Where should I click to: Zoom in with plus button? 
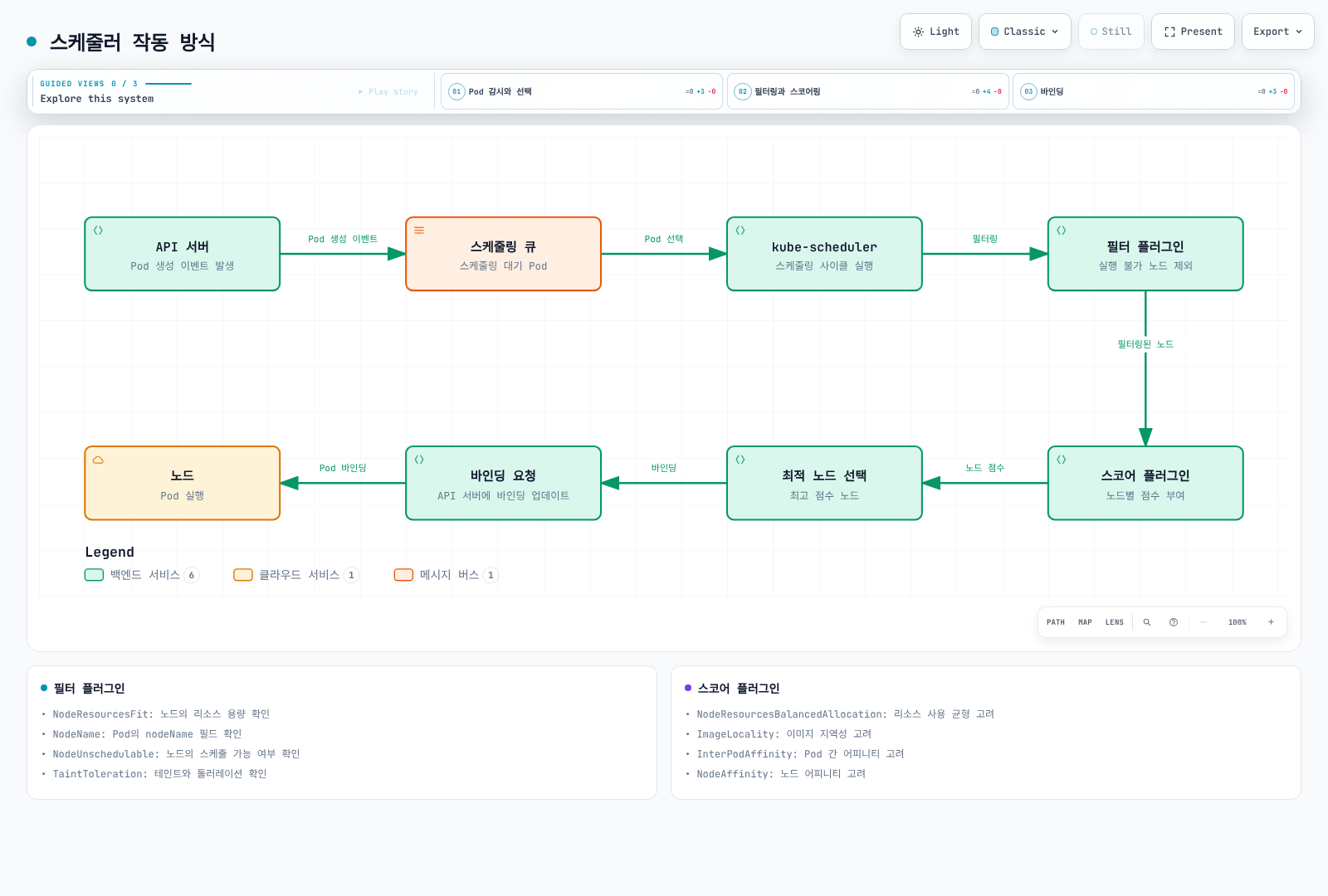click(x=1271, y=622)
